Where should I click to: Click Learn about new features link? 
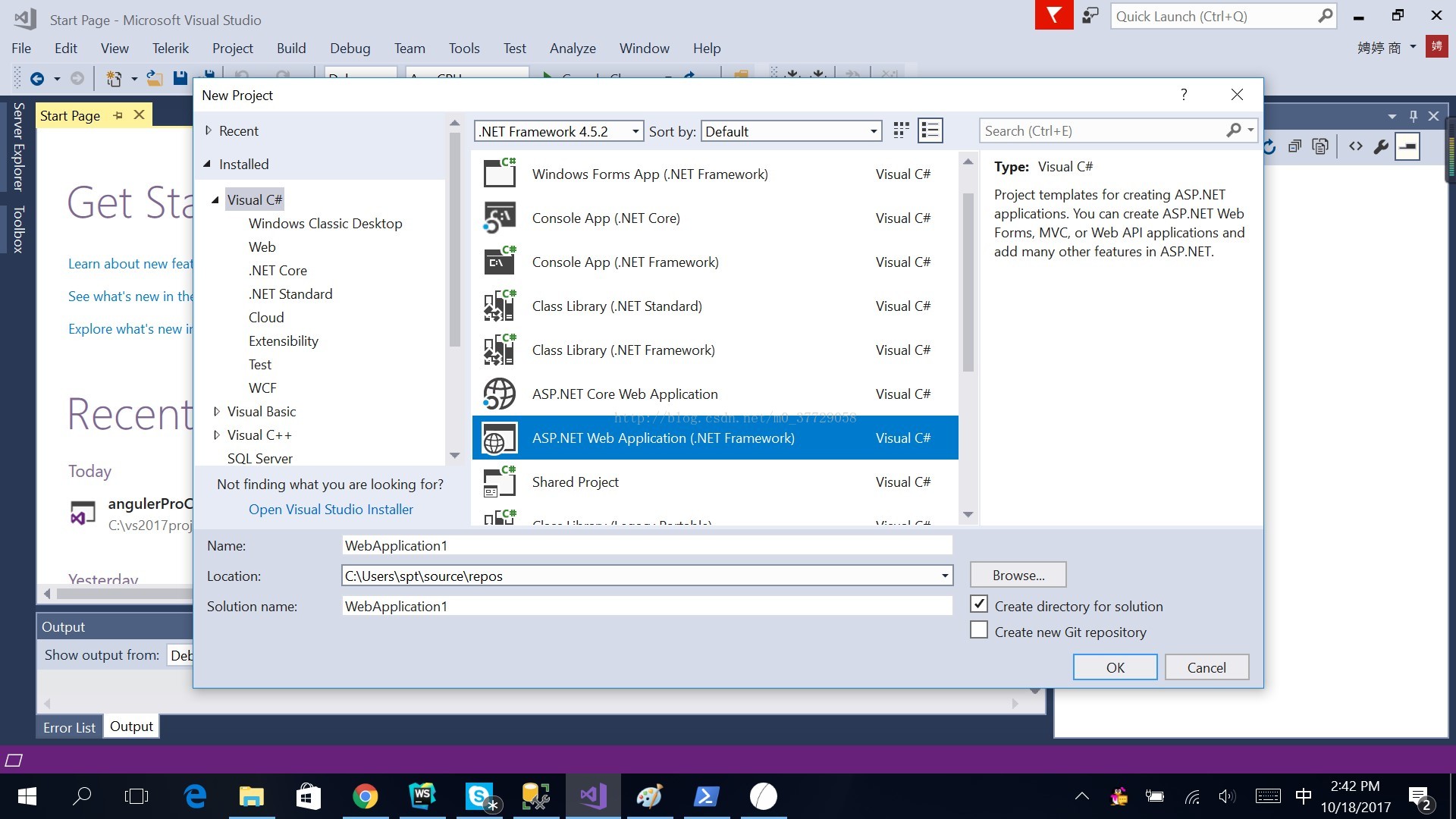[130, 263]
